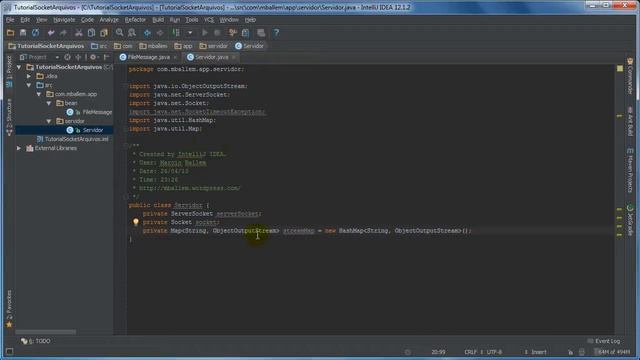Click the Hide Project panel icon

[107, 57]
